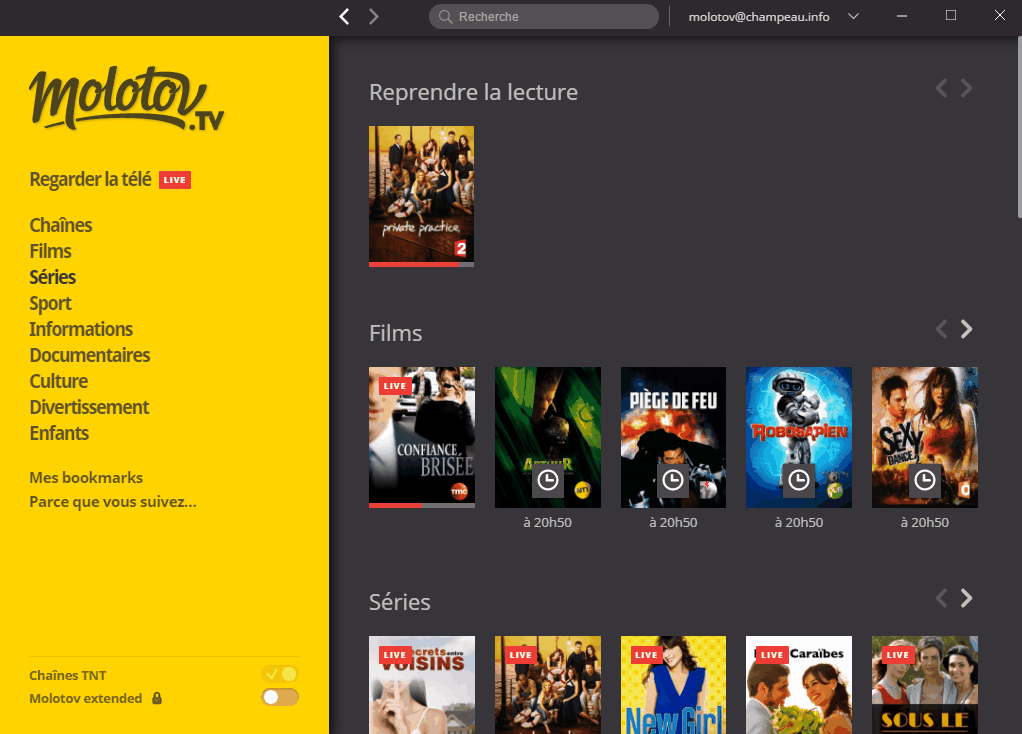This screenshot has width=1022, height=734.
Task: Click the Reprendre la lecture heading
Action: (x=473, y=92)
